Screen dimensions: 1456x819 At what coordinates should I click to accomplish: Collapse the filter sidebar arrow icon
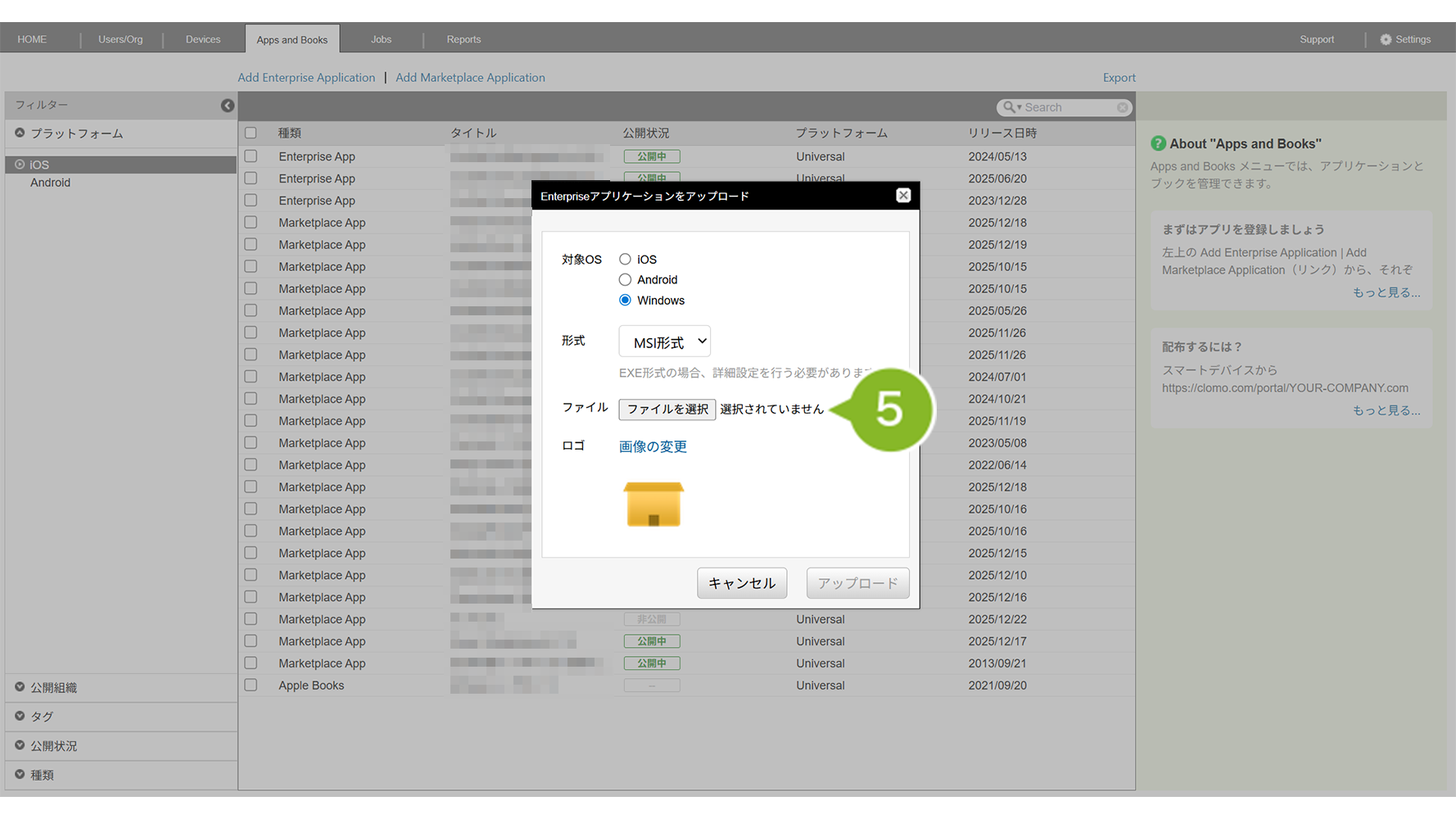228,106
